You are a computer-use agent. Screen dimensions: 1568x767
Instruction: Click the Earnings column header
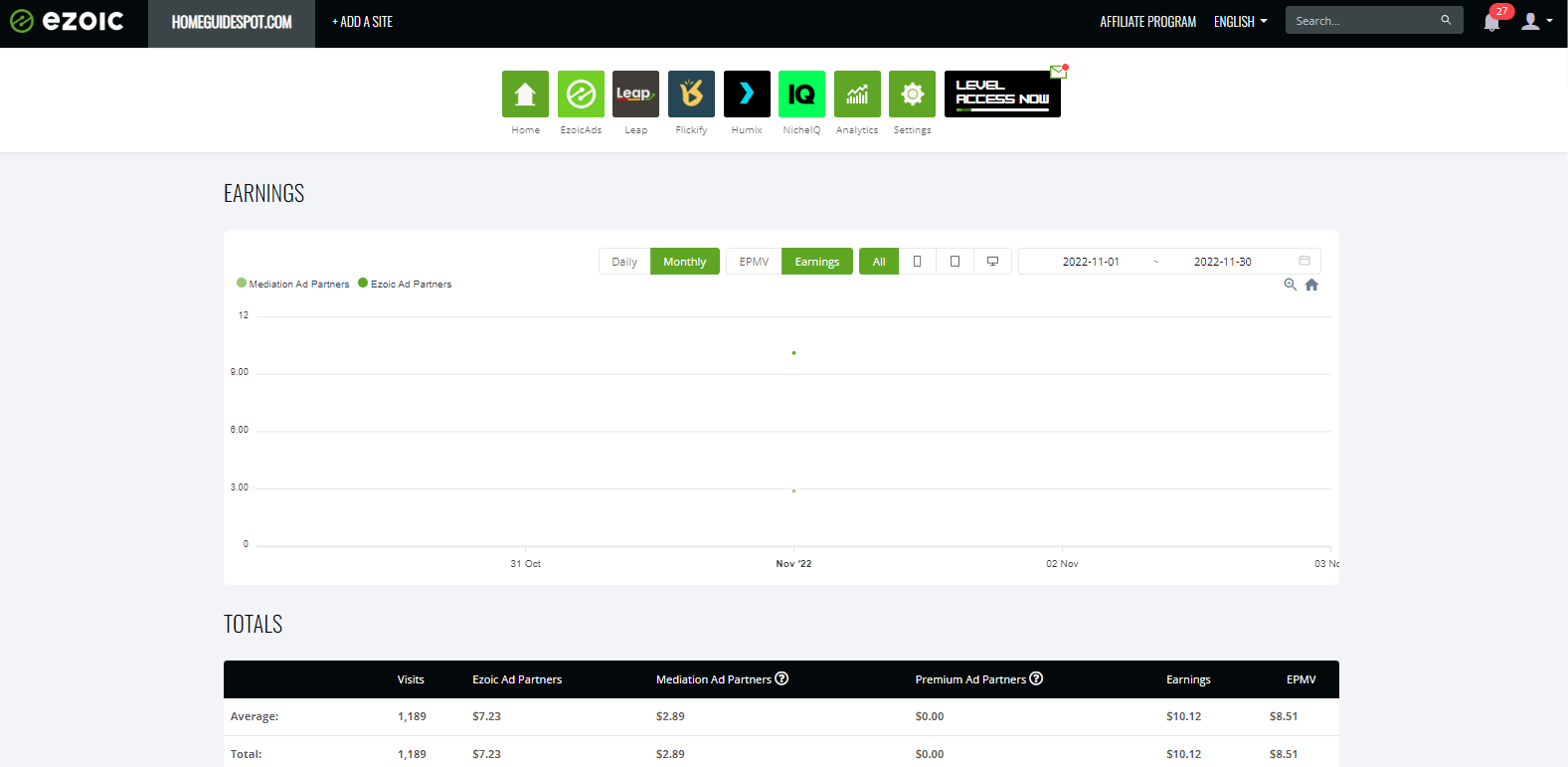pos(1188,679)
